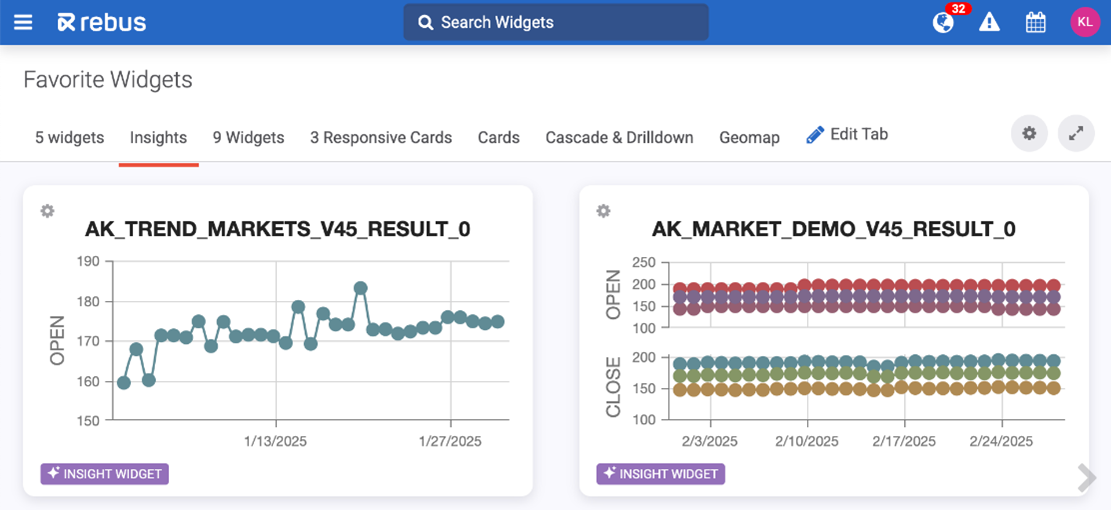Click the Rebus logo
This screenshot has width=1111, height=510.
click(102, 22)
